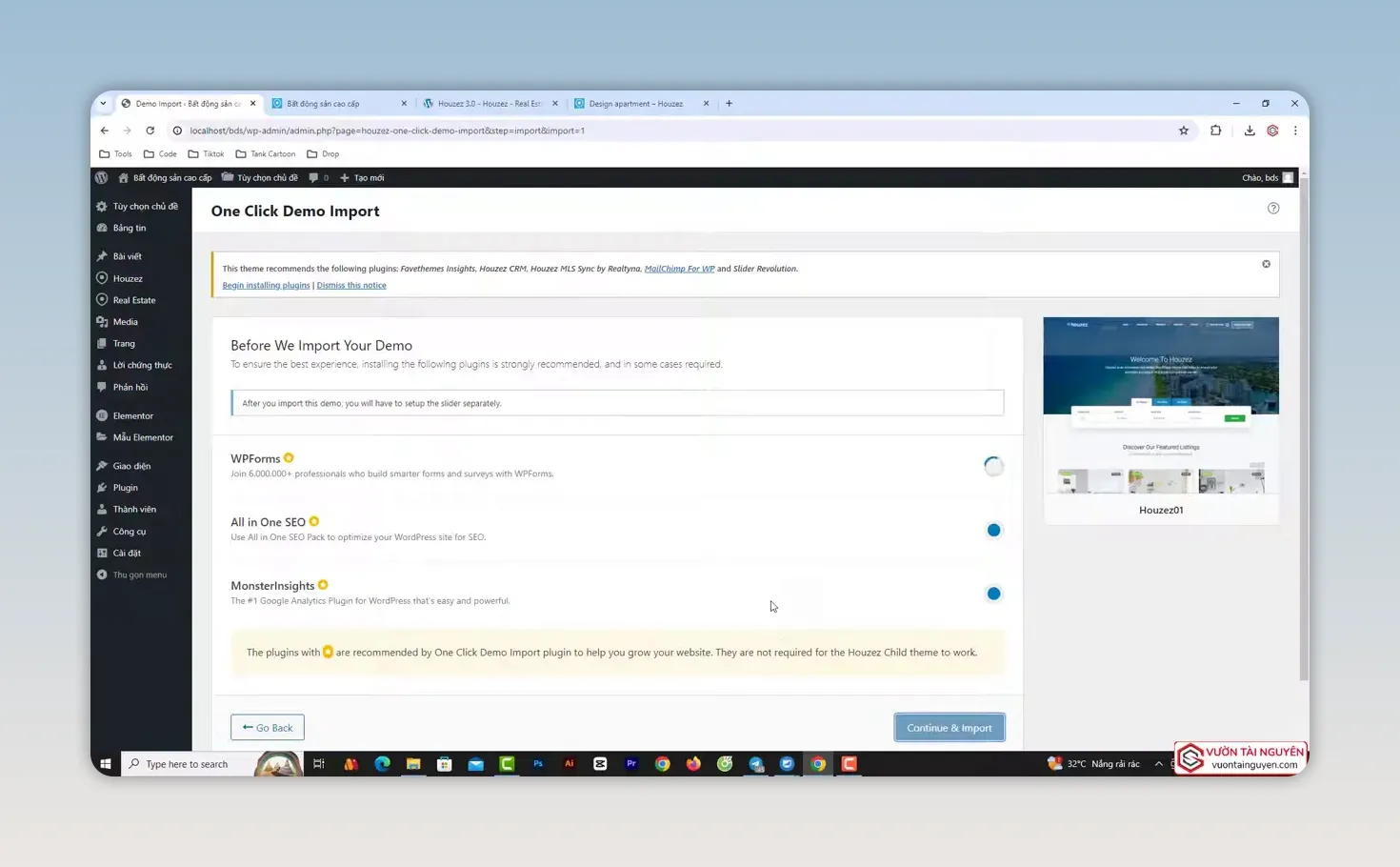The width and height of the screenshot is (1400, 867).
Task: Switch to Houzez 3.0 tab
Action: click(x=489, y=104)
